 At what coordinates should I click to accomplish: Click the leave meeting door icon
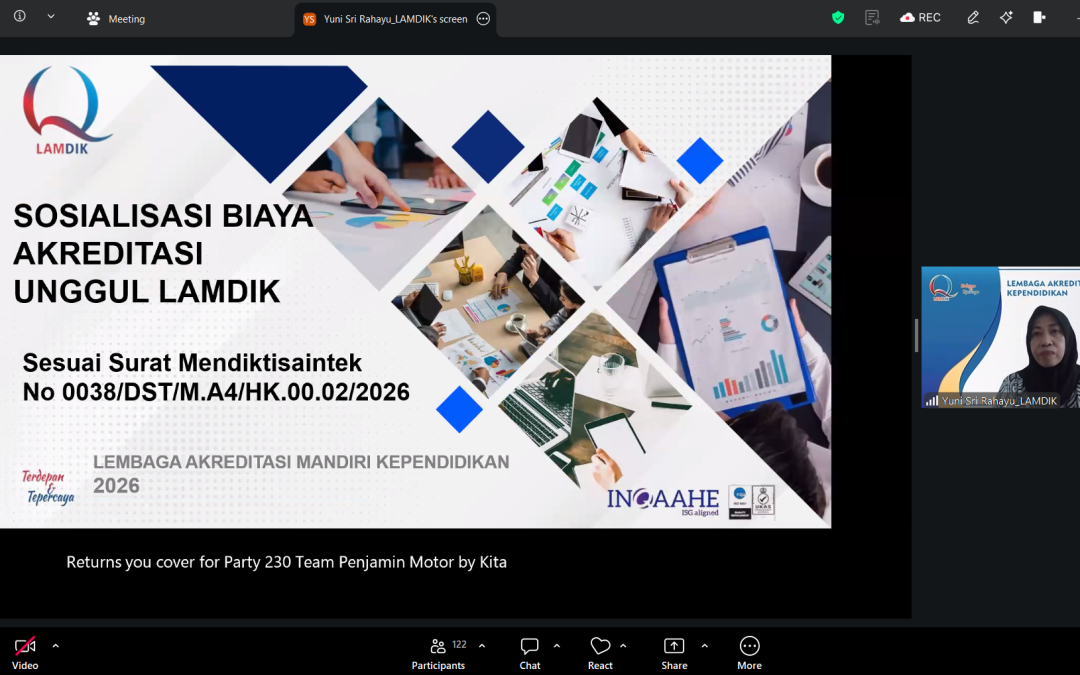click(1039, 18)
